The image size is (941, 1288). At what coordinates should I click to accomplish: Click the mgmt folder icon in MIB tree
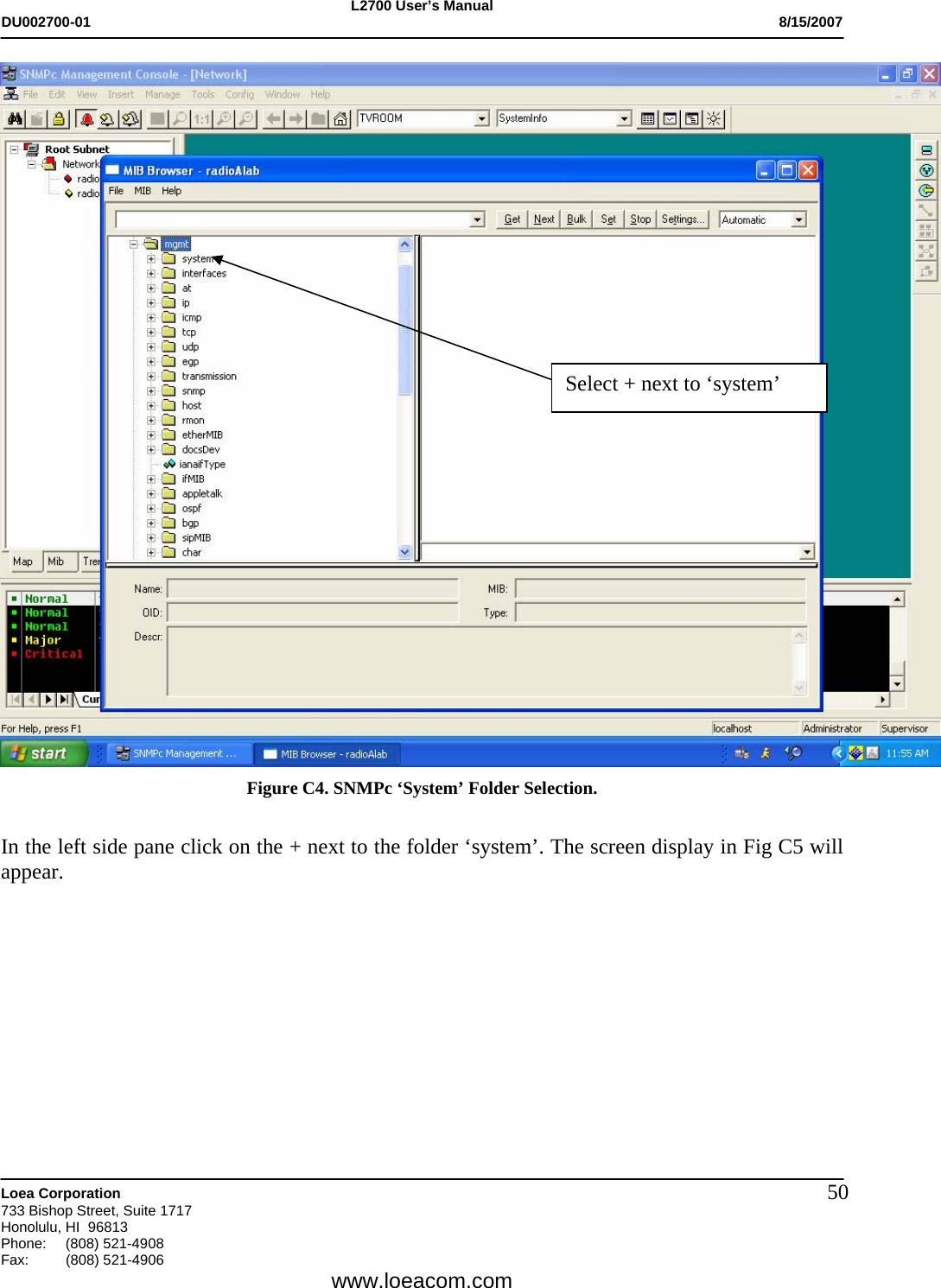(151, 244)
